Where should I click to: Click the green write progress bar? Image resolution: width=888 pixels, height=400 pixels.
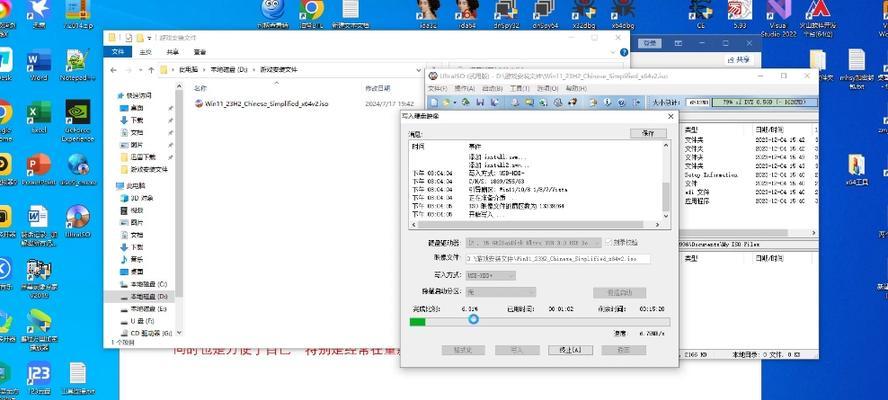(539, 322)
